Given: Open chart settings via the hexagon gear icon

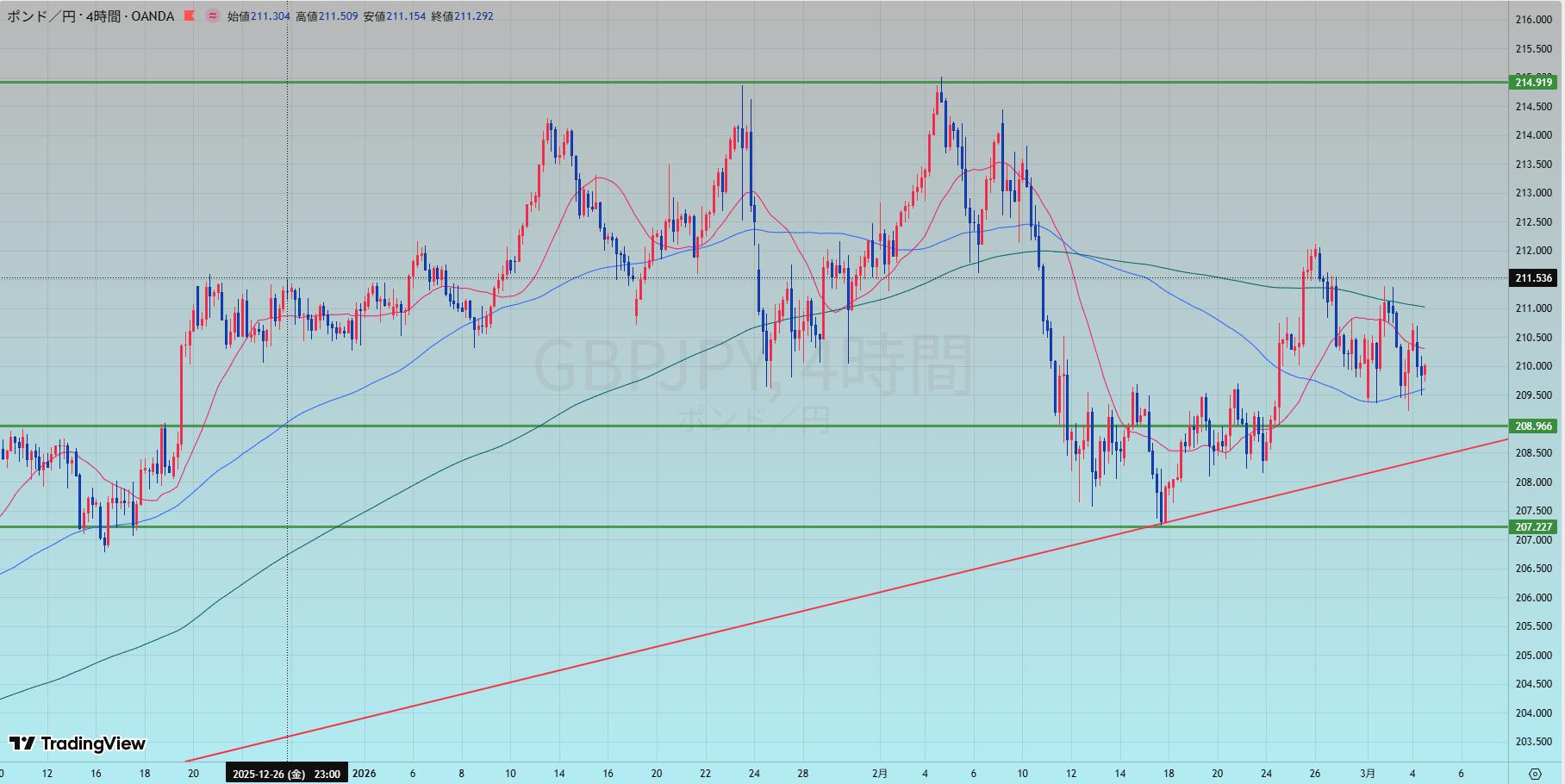Looking at the screenshot, I should (x=1535, y=773).
